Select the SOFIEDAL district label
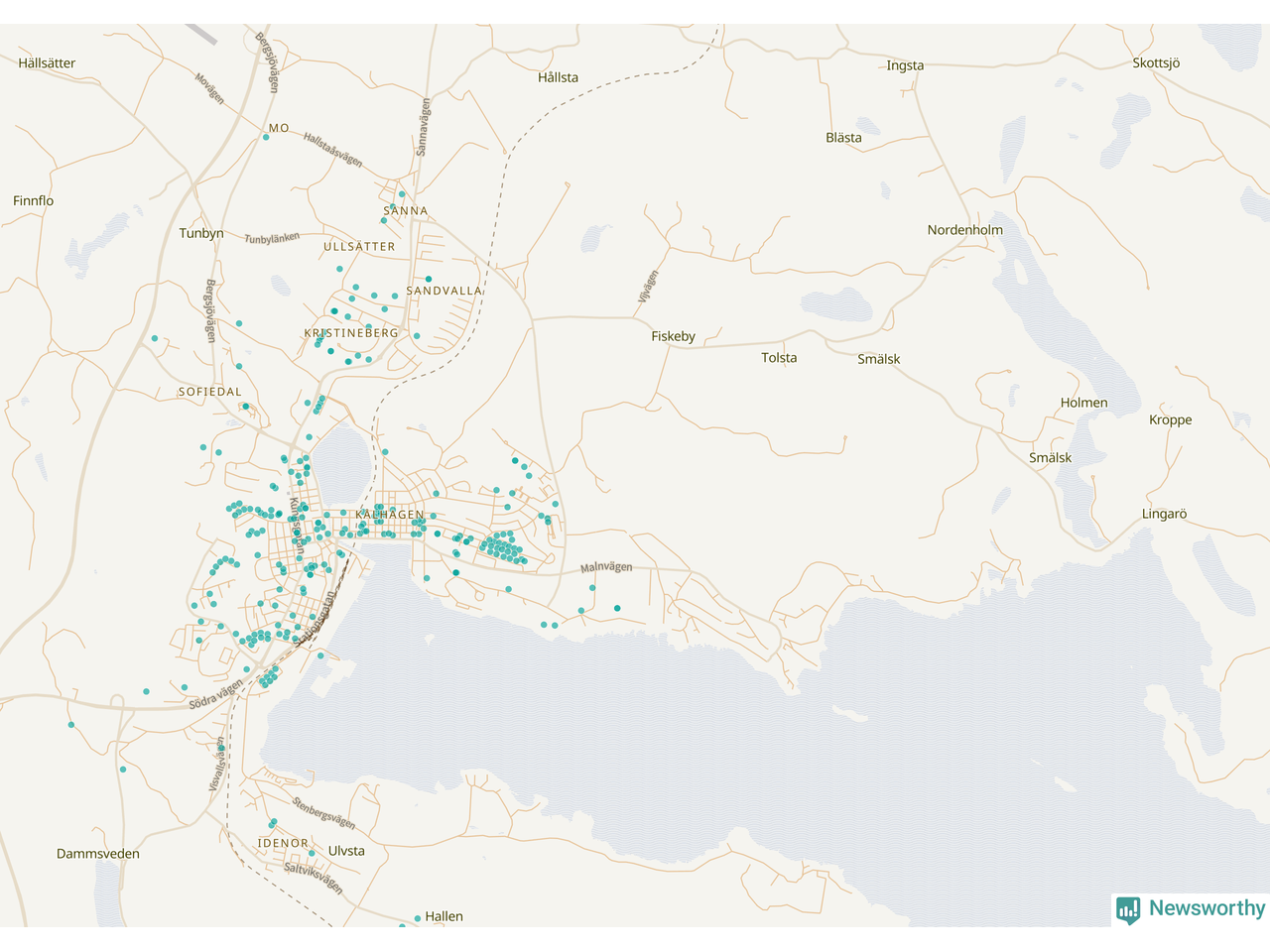1270x952 pixels. click(x=210, y=392)
